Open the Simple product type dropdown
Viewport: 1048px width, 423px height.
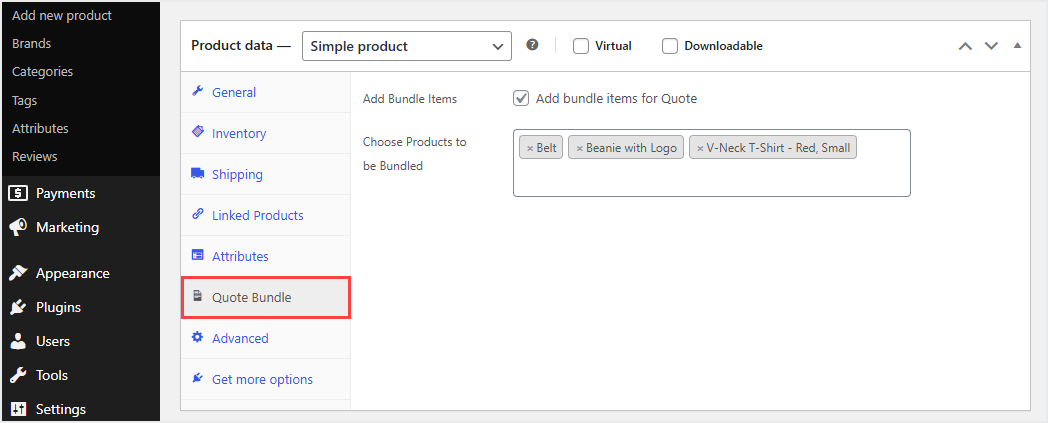[406, 46]
